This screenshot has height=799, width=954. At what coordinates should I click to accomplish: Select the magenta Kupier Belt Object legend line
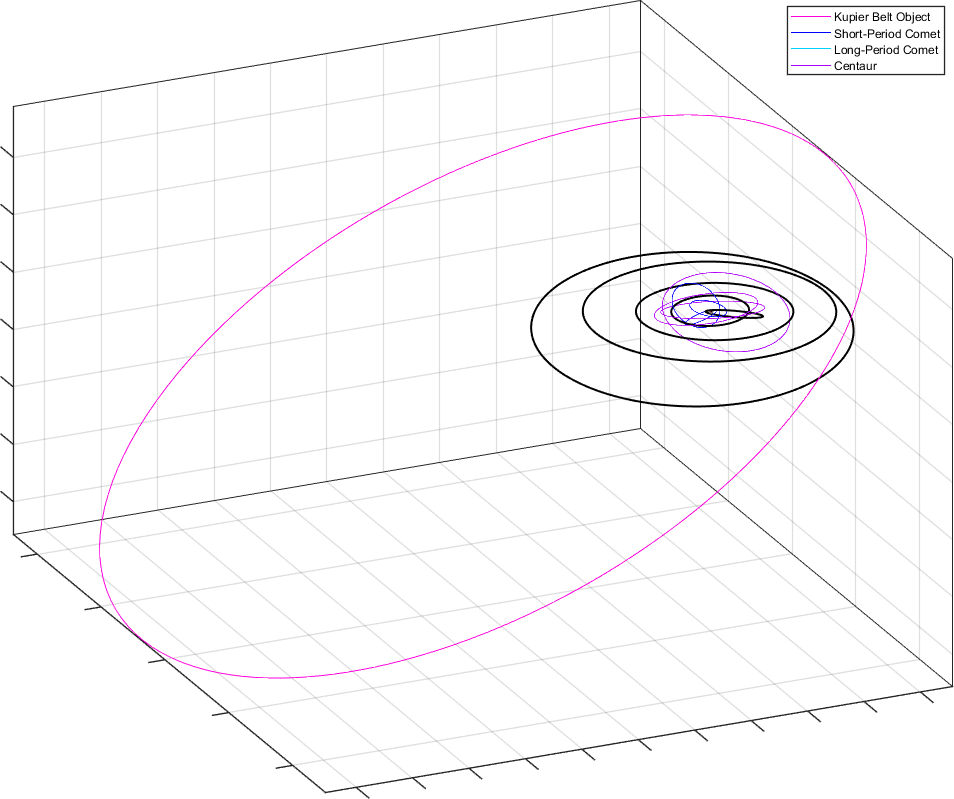[x=810, y=17]
